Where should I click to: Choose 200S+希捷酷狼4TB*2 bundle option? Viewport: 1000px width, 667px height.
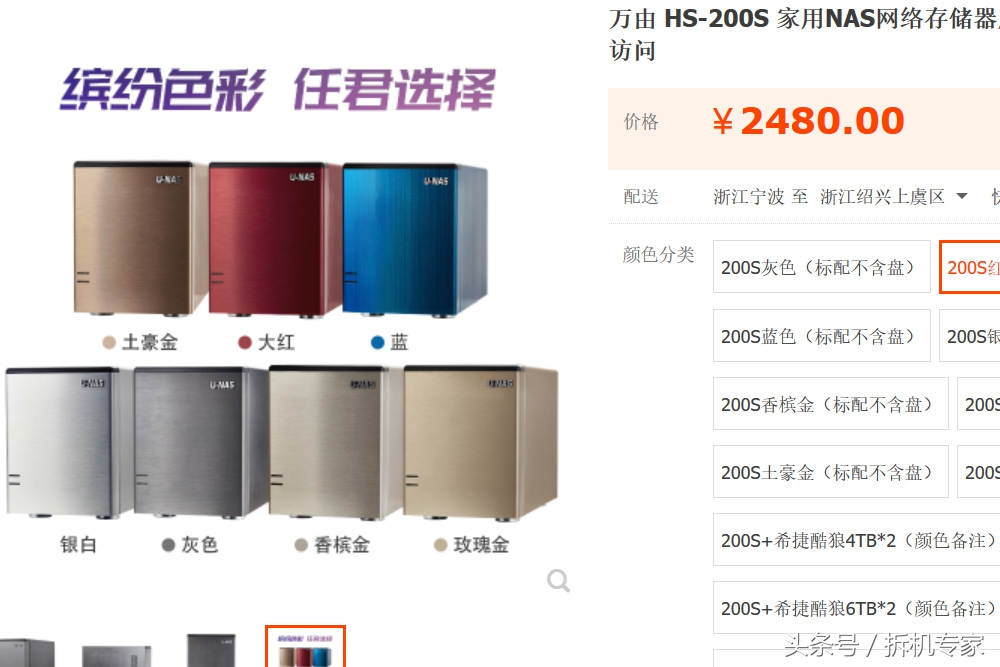click(x=857, y=540)
